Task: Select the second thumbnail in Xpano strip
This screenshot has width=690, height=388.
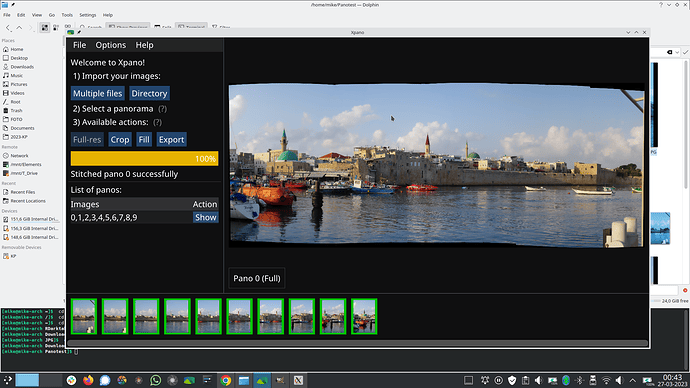Action: (x=115, y=316)
